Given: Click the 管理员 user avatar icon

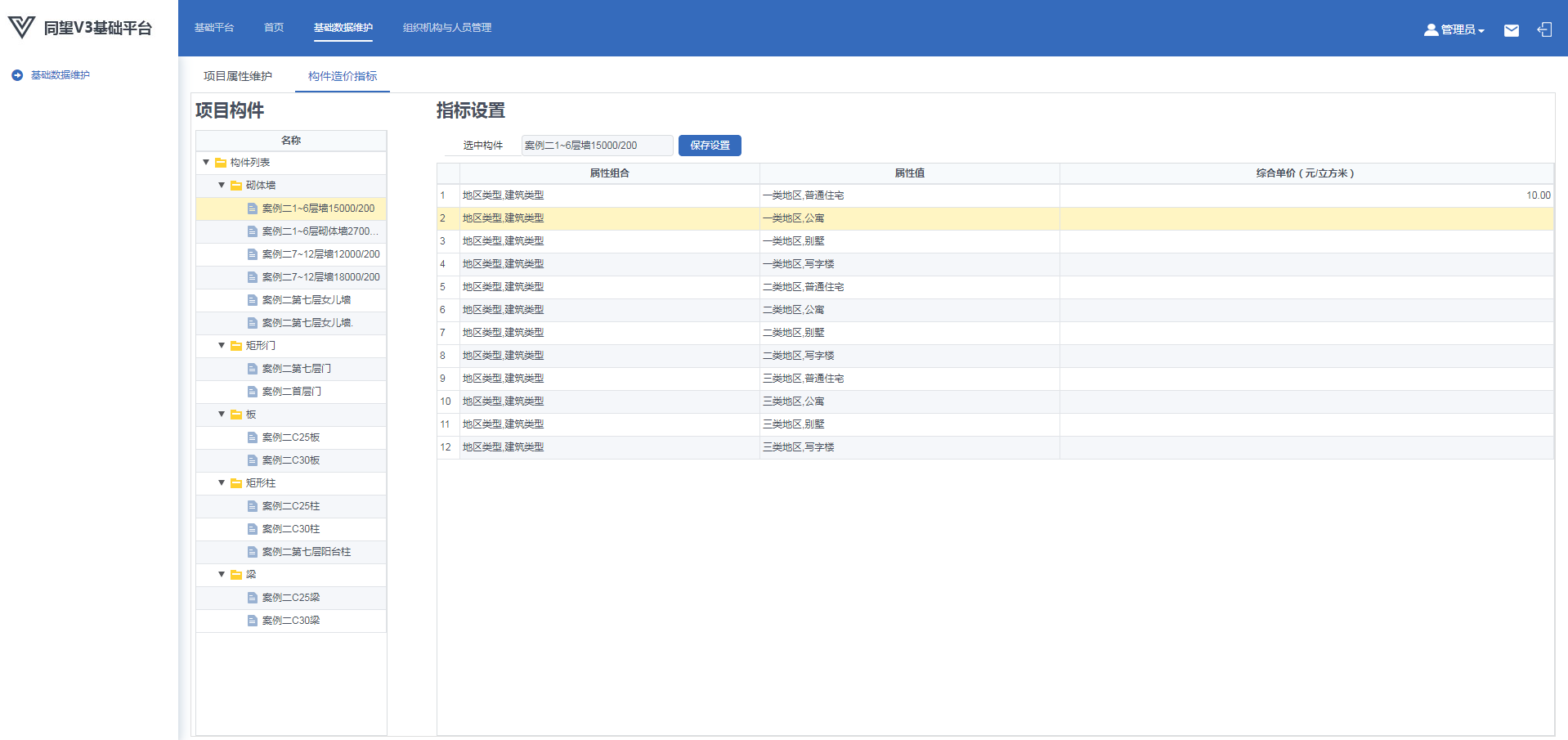Looking at the screenshot, I should (x=1431, y=29).
